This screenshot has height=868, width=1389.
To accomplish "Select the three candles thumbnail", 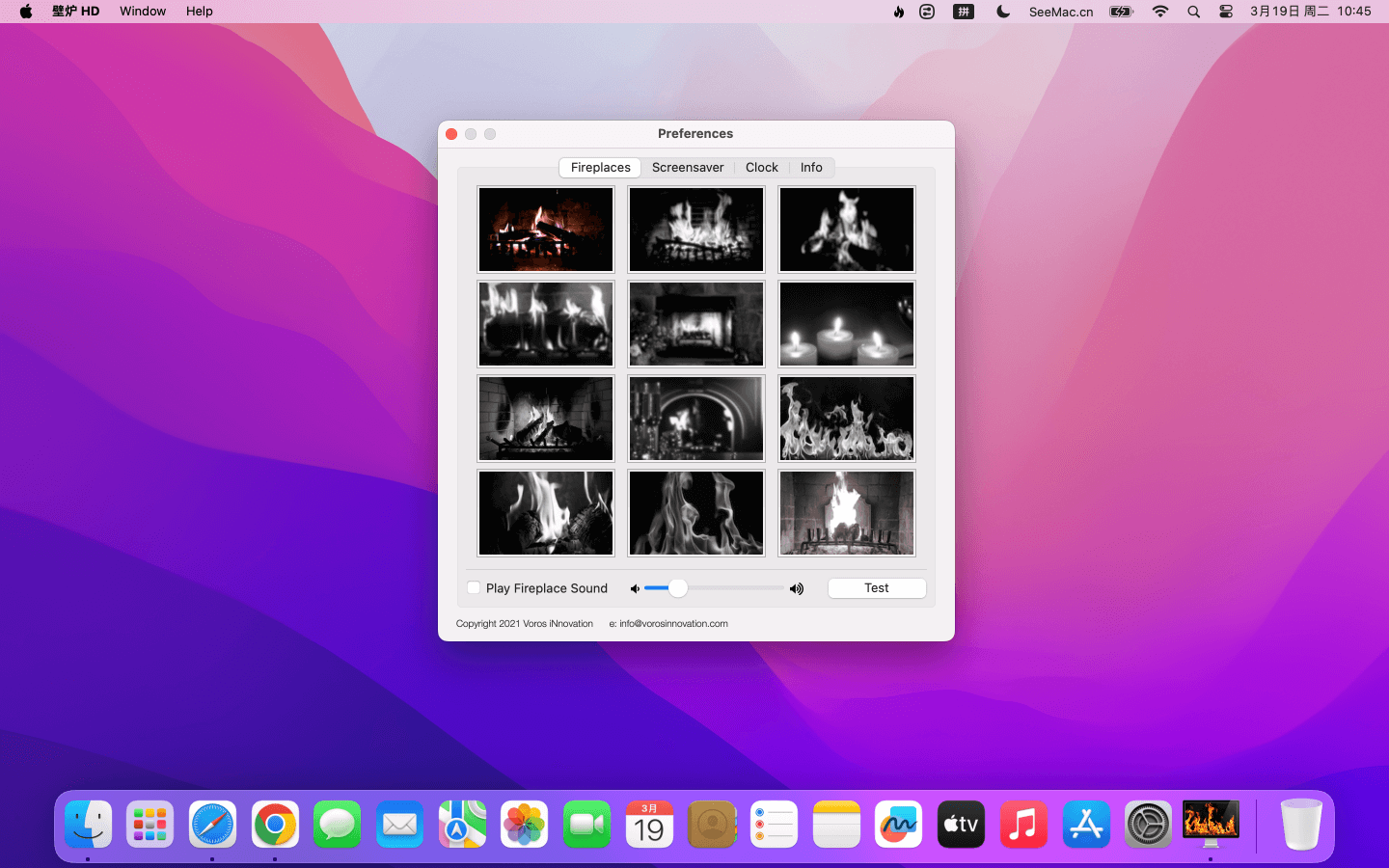I will click(846, 324).
